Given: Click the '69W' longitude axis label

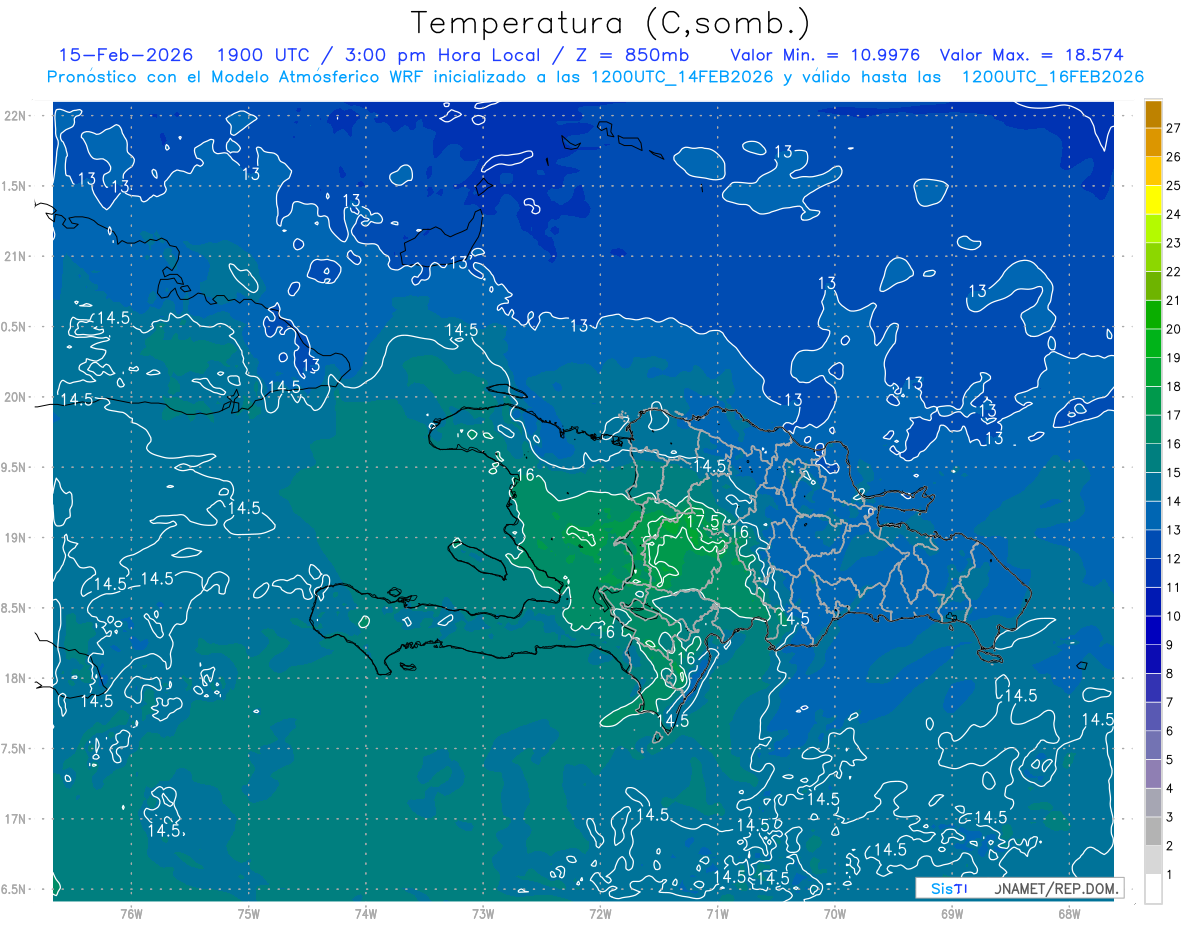Looking at the screenshot, I should point(952,913).
